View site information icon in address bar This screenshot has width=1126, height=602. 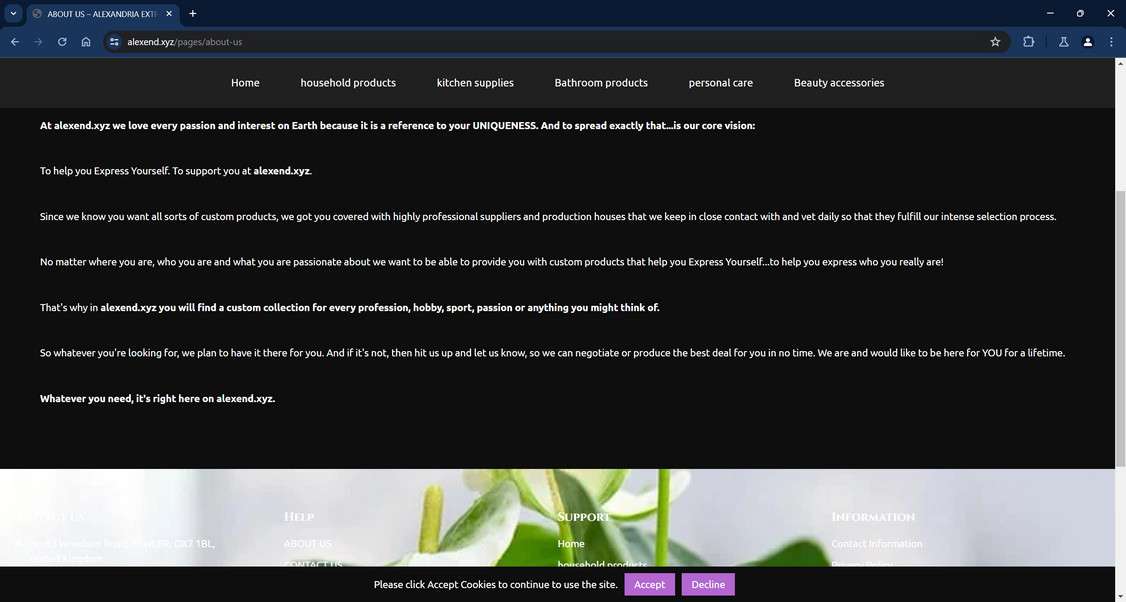point(114,42)
